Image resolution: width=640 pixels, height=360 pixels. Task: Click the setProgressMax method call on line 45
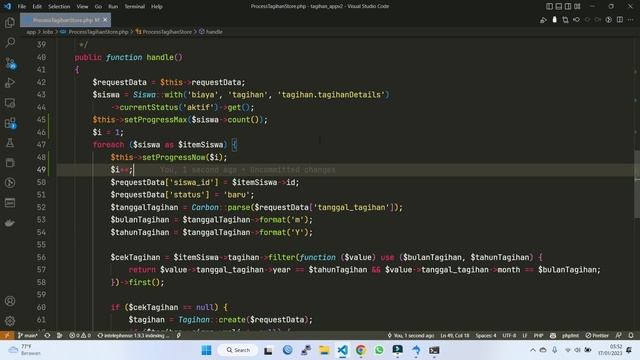(155, 120)
